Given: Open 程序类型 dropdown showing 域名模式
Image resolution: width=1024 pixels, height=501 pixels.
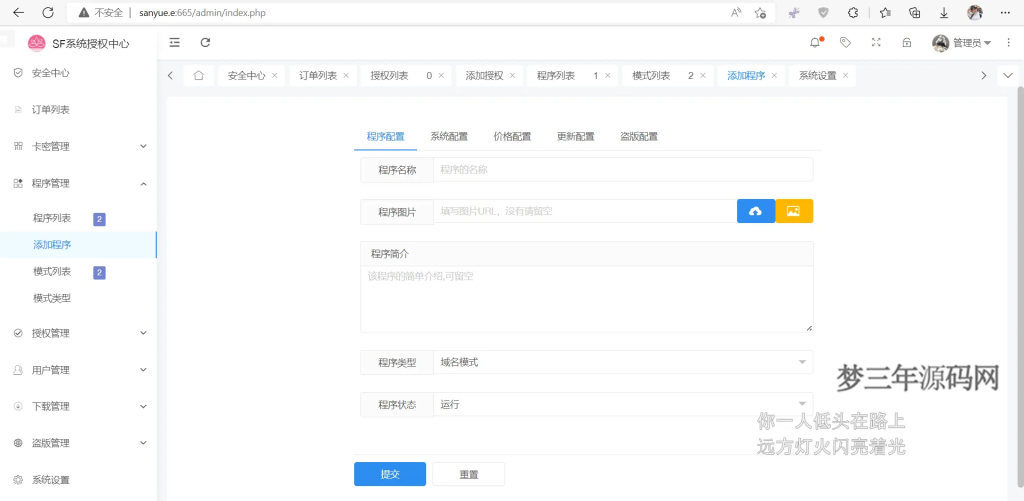Looking at the screenshot, I should [623, 362].
